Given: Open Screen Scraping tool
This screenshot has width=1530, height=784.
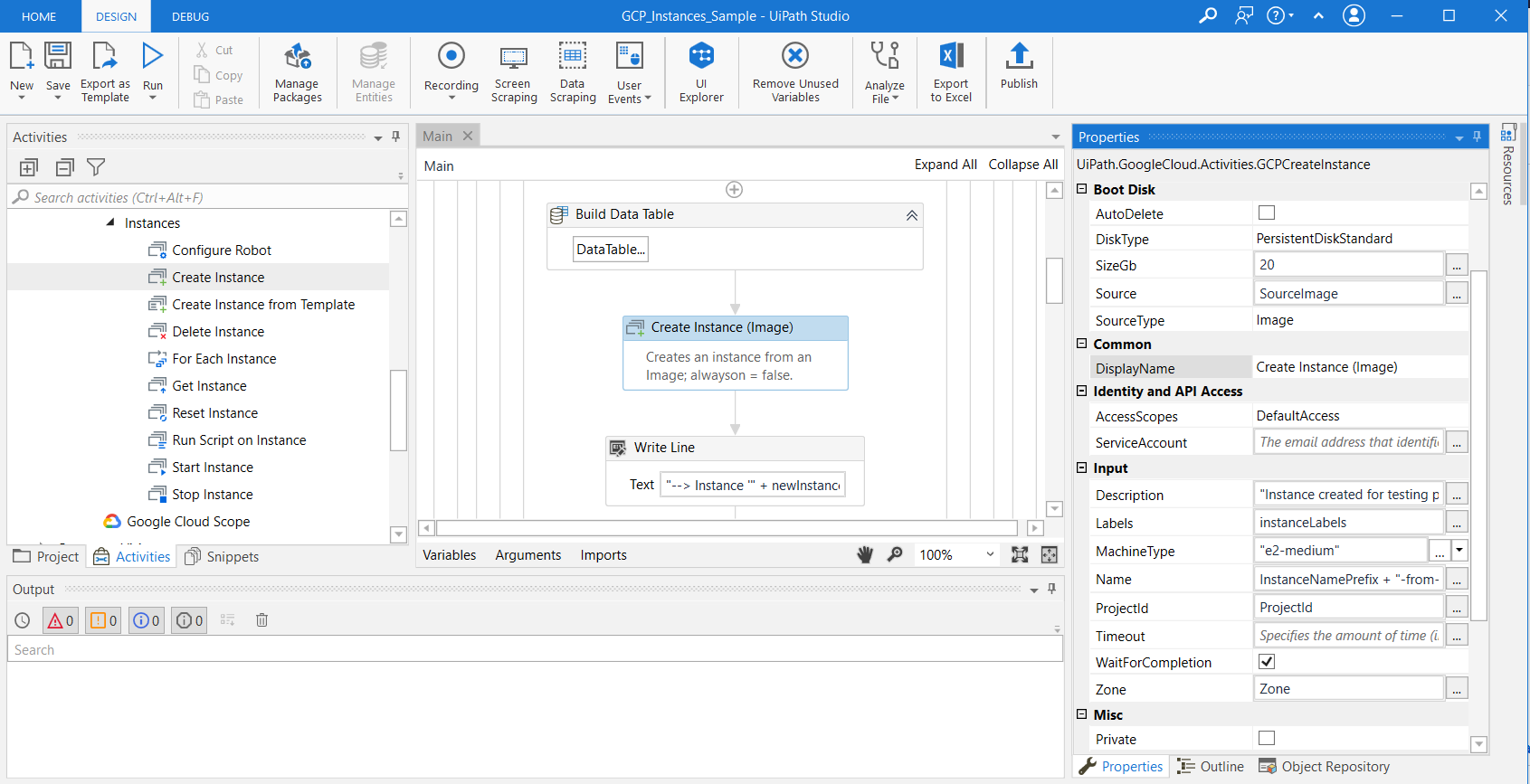Looking at the screenshot, I should click(x=514, y=72).
